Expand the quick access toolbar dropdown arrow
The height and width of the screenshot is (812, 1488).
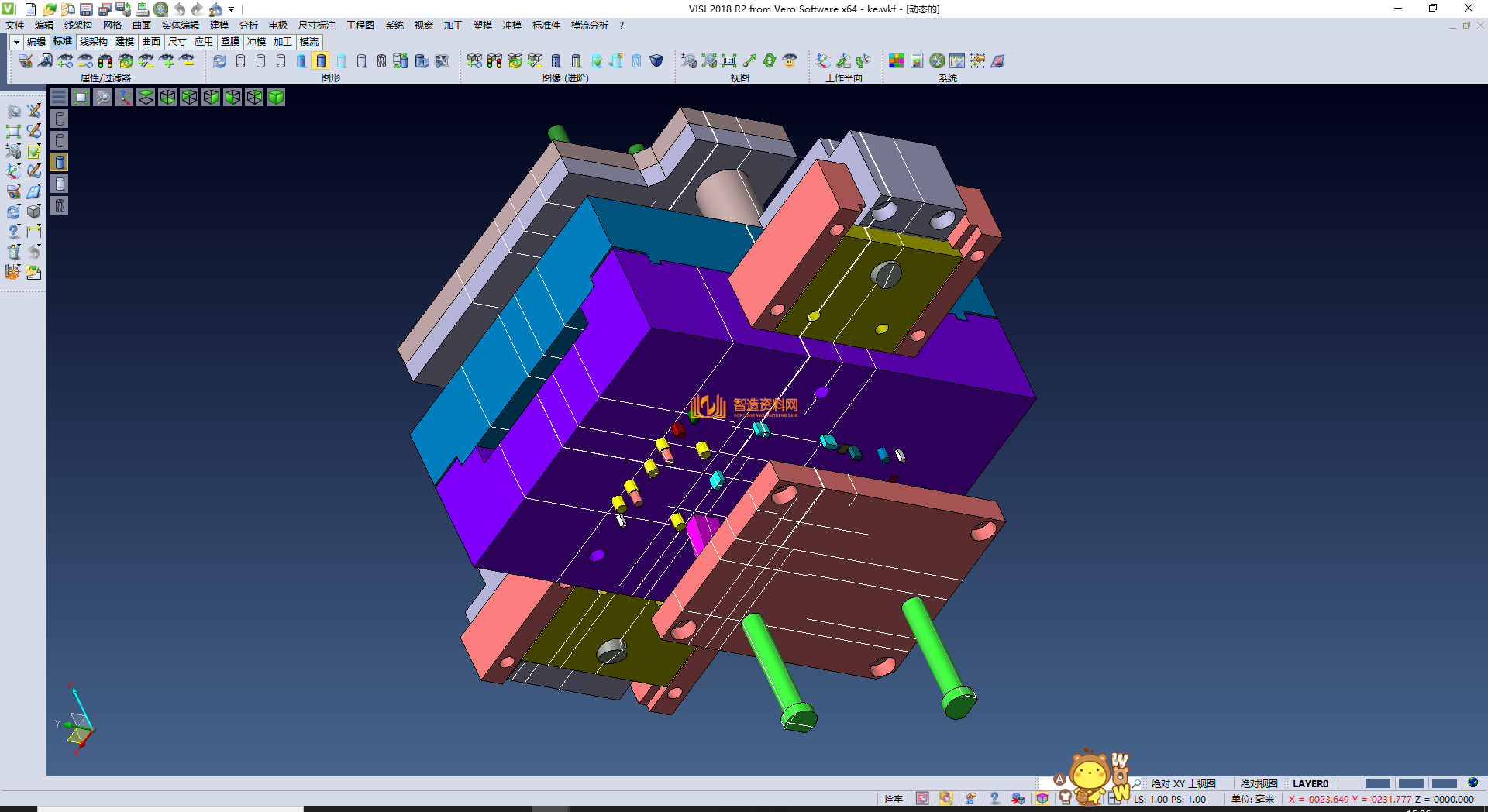(231, 9)
